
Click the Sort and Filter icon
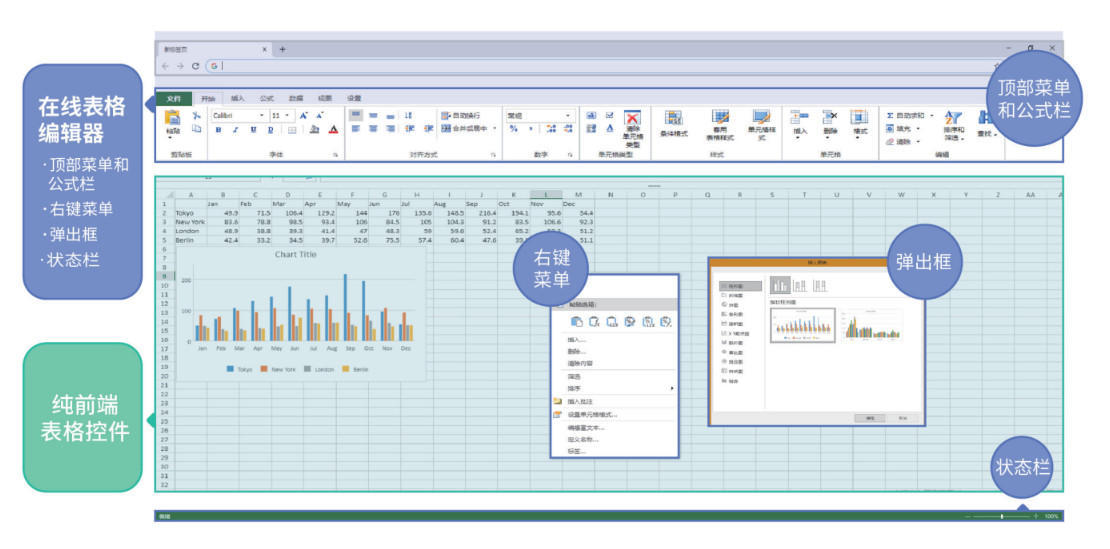(953, 119)
